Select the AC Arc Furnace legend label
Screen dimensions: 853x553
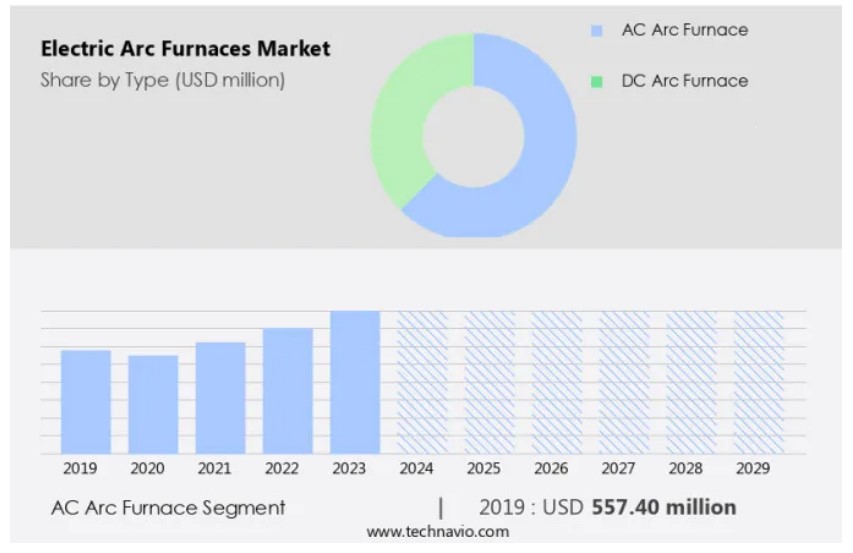pyautogui.click(x=684, y=30)
